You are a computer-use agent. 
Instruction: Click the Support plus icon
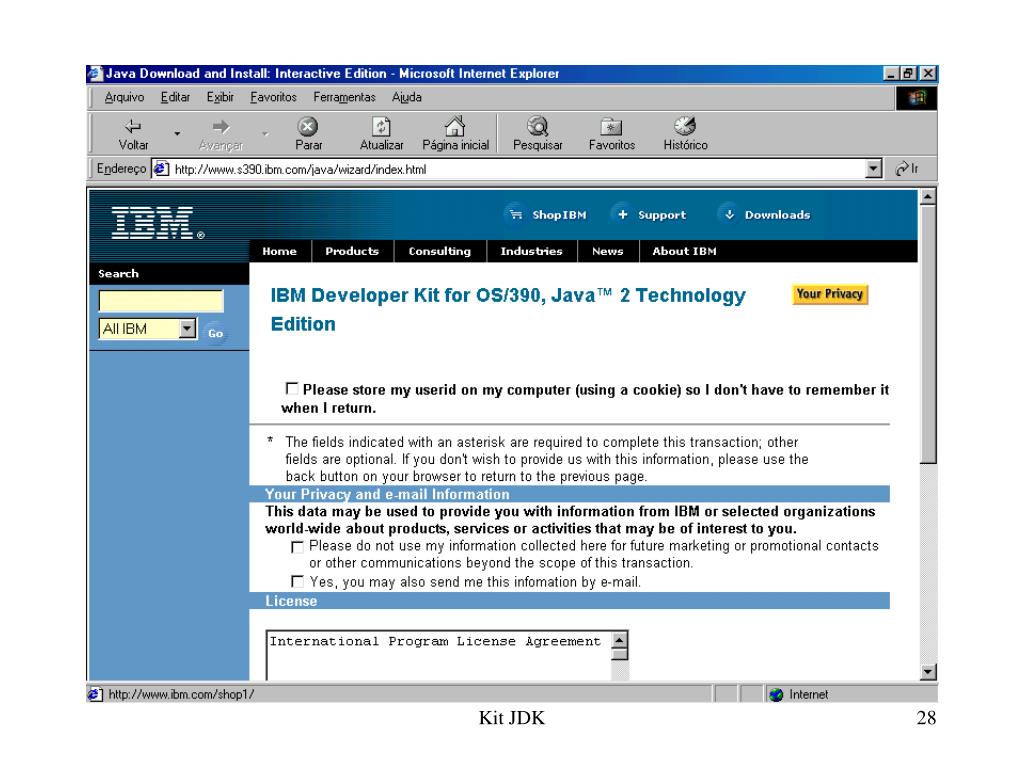pos(622,214)
